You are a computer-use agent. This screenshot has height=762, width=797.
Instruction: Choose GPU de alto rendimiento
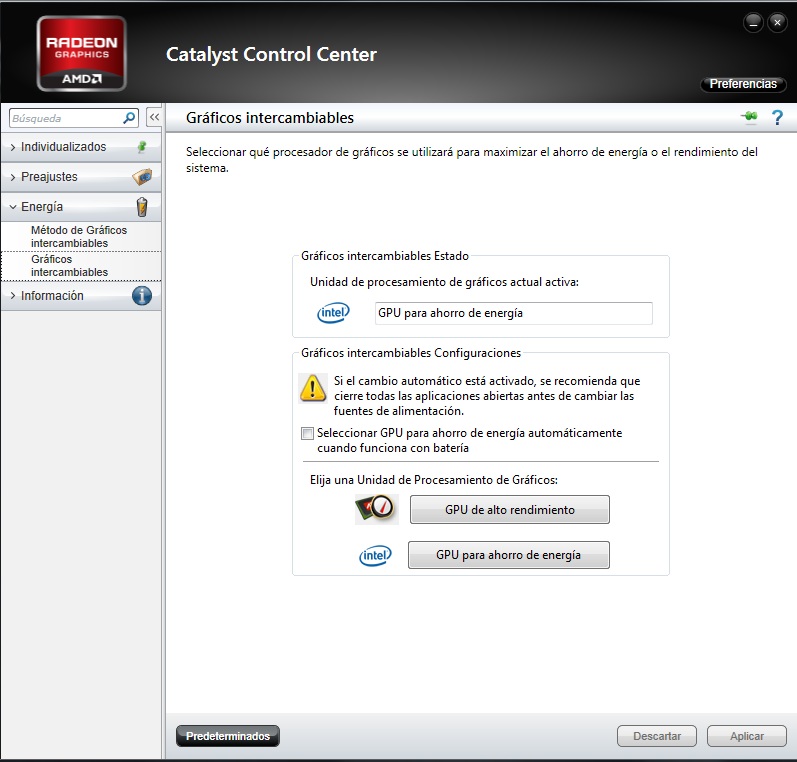click(x=510, y=509)
